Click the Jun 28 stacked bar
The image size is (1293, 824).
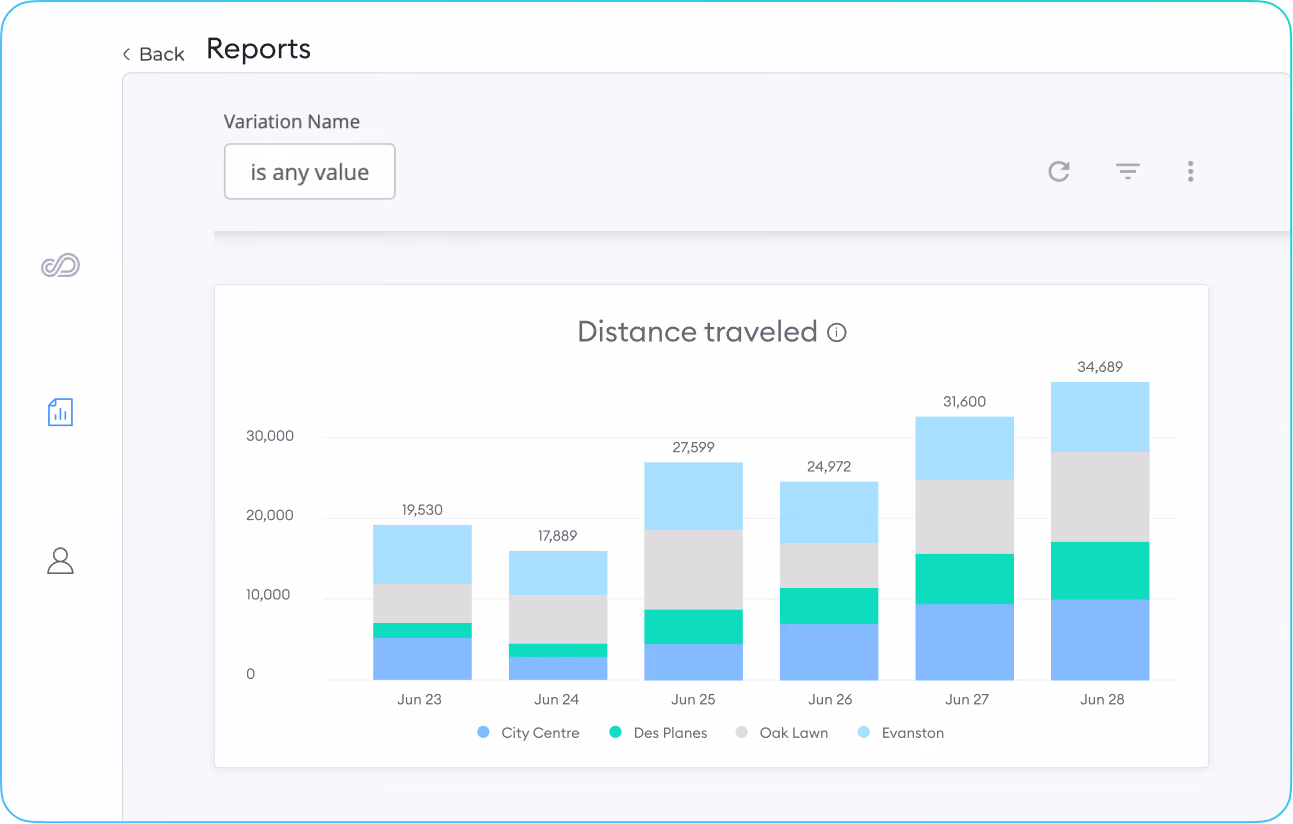click(1100, 531)
